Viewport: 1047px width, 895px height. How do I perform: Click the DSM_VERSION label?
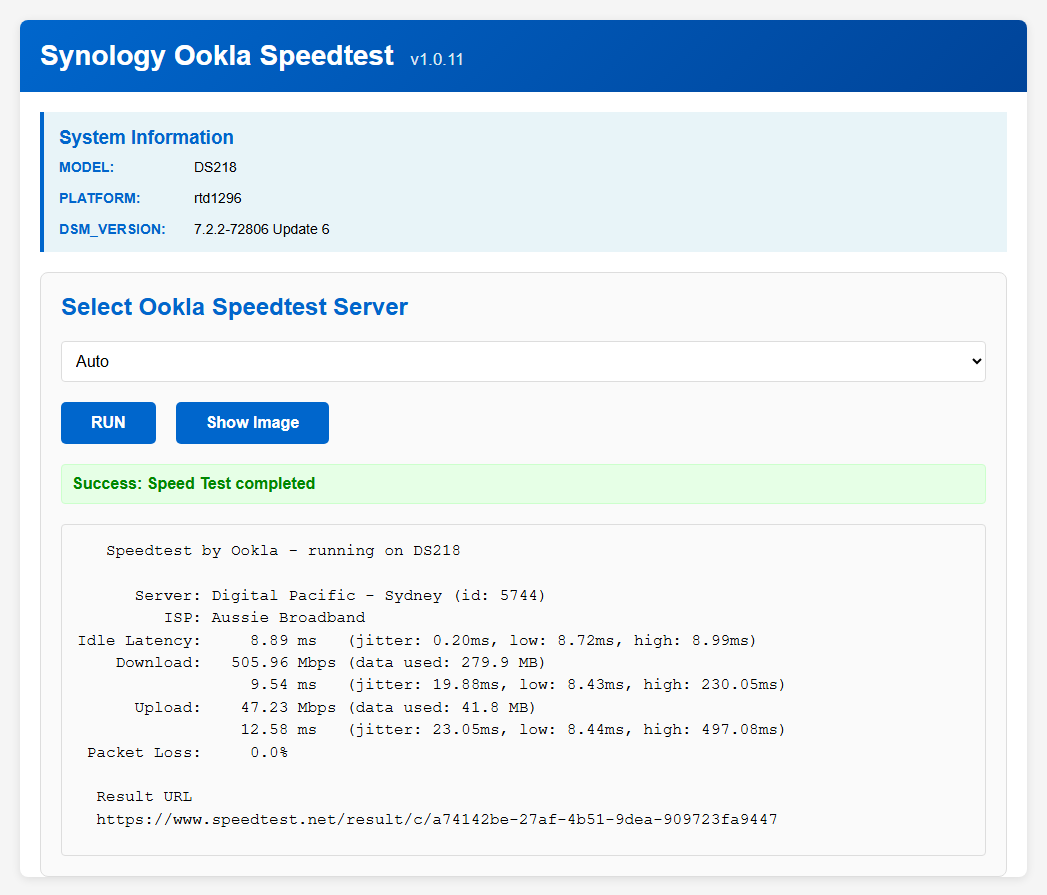pyautogui.click(x=112, y=230)
